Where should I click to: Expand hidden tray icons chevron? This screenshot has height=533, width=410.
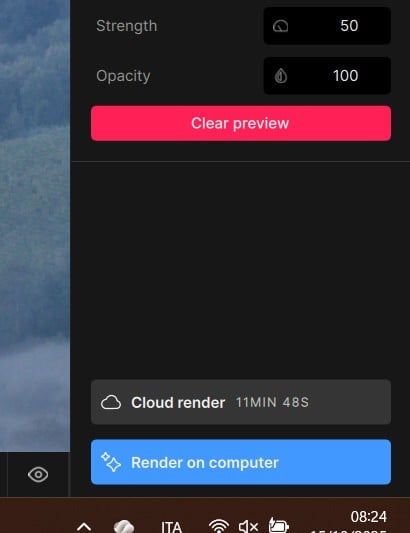(x=84, y=527)
